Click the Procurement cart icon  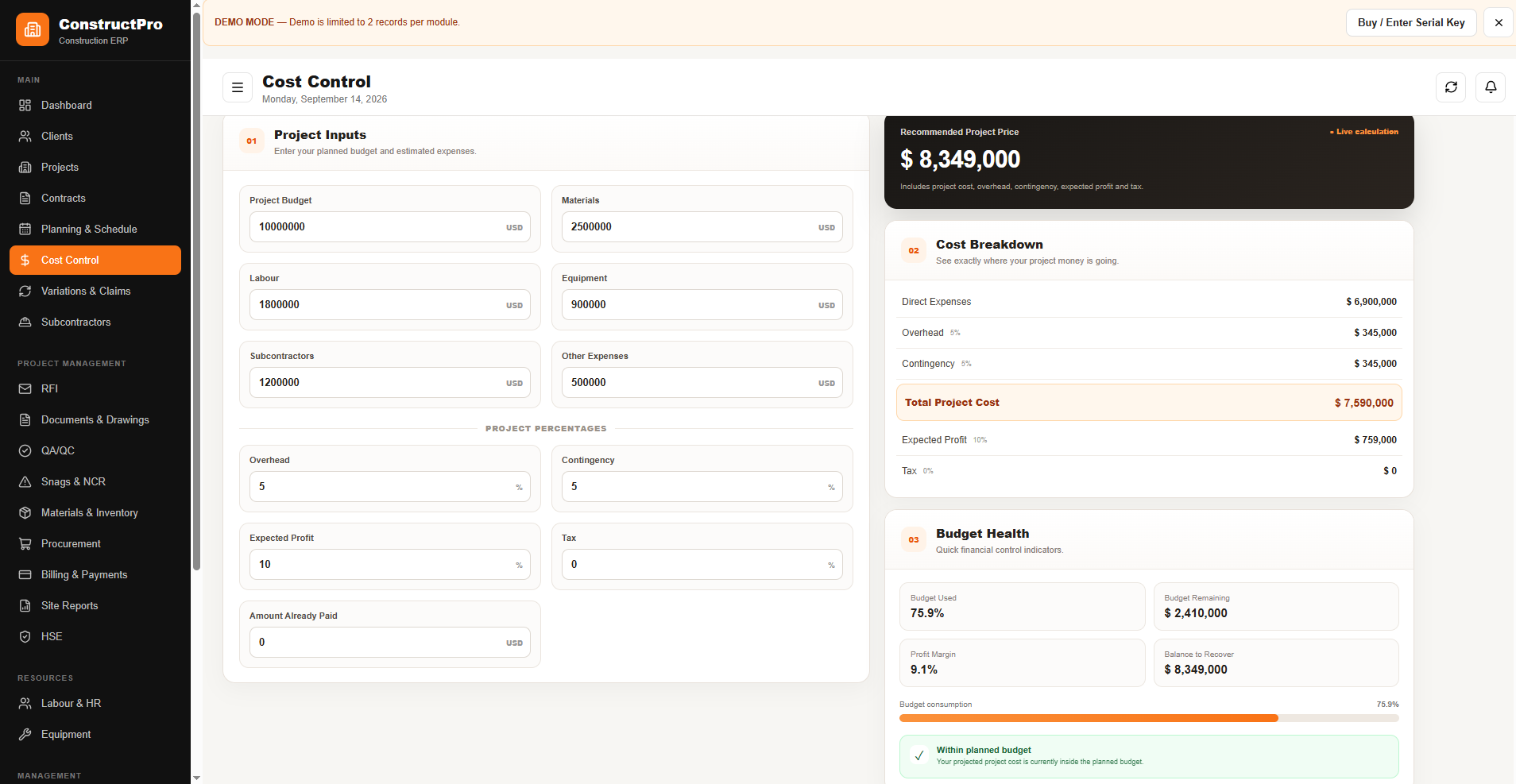point(25,544)
